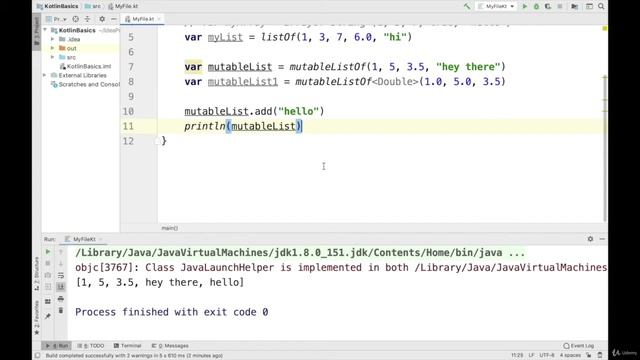Click the stop icon in the top toolbar
The height and width of the screenshot is (360, 640).
pyautogui.click(x=560, y=6)
